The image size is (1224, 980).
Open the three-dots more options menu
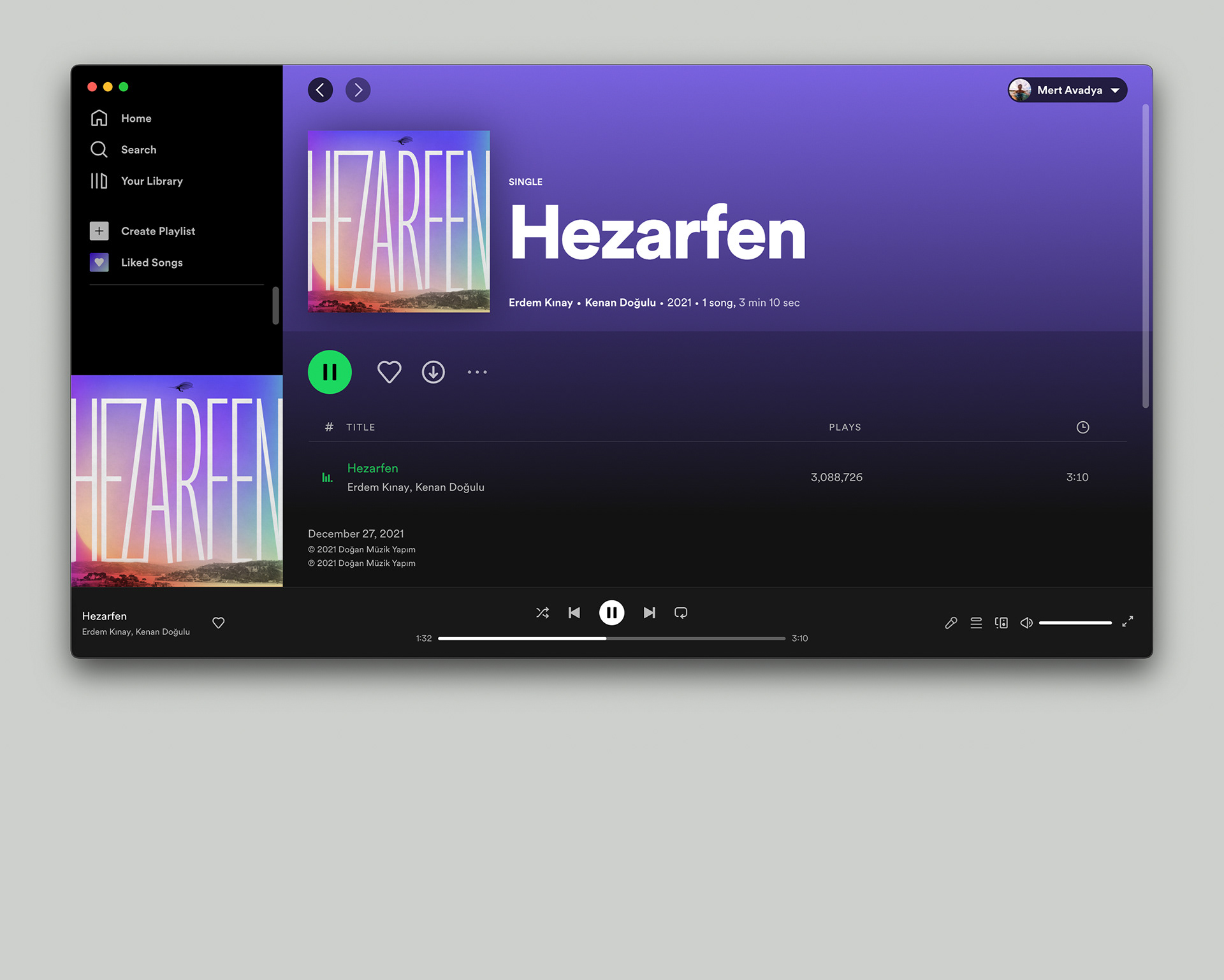tap(477, 372)
